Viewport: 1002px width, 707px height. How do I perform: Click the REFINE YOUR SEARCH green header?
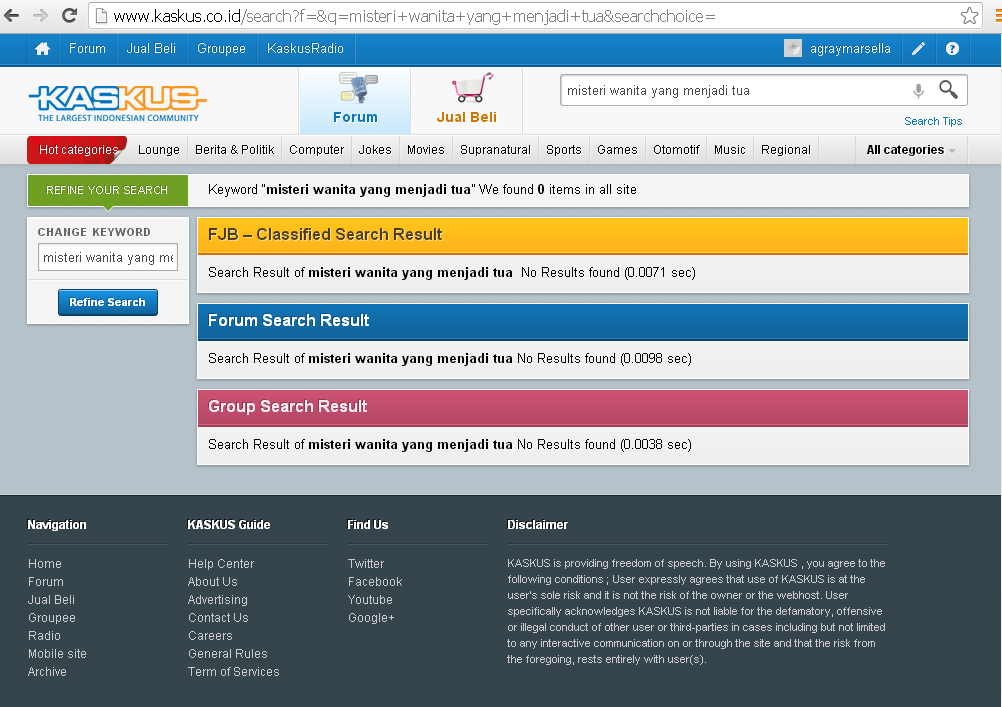107,190
